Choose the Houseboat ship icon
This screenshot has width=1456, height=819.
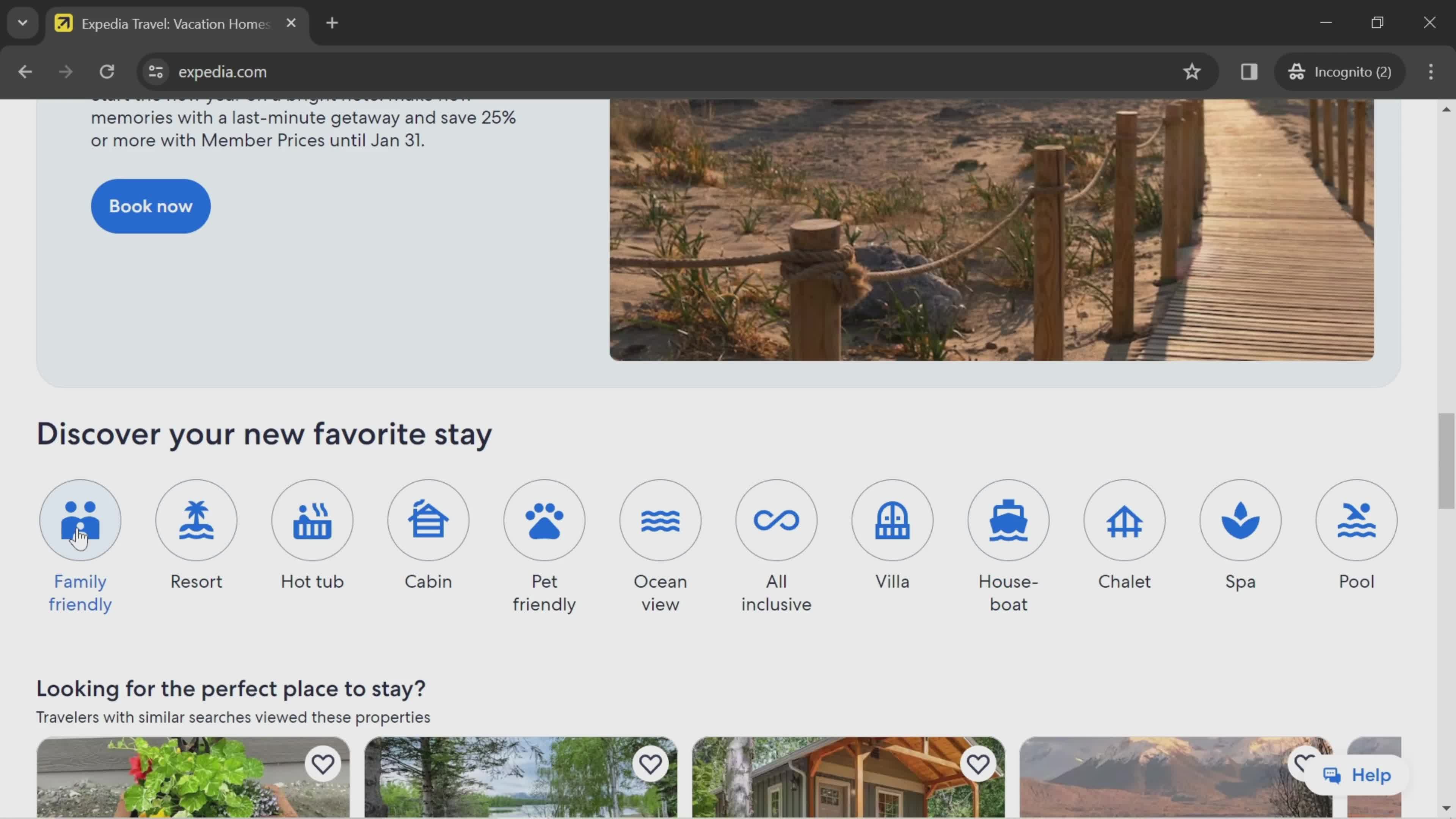pos(1008,520)
